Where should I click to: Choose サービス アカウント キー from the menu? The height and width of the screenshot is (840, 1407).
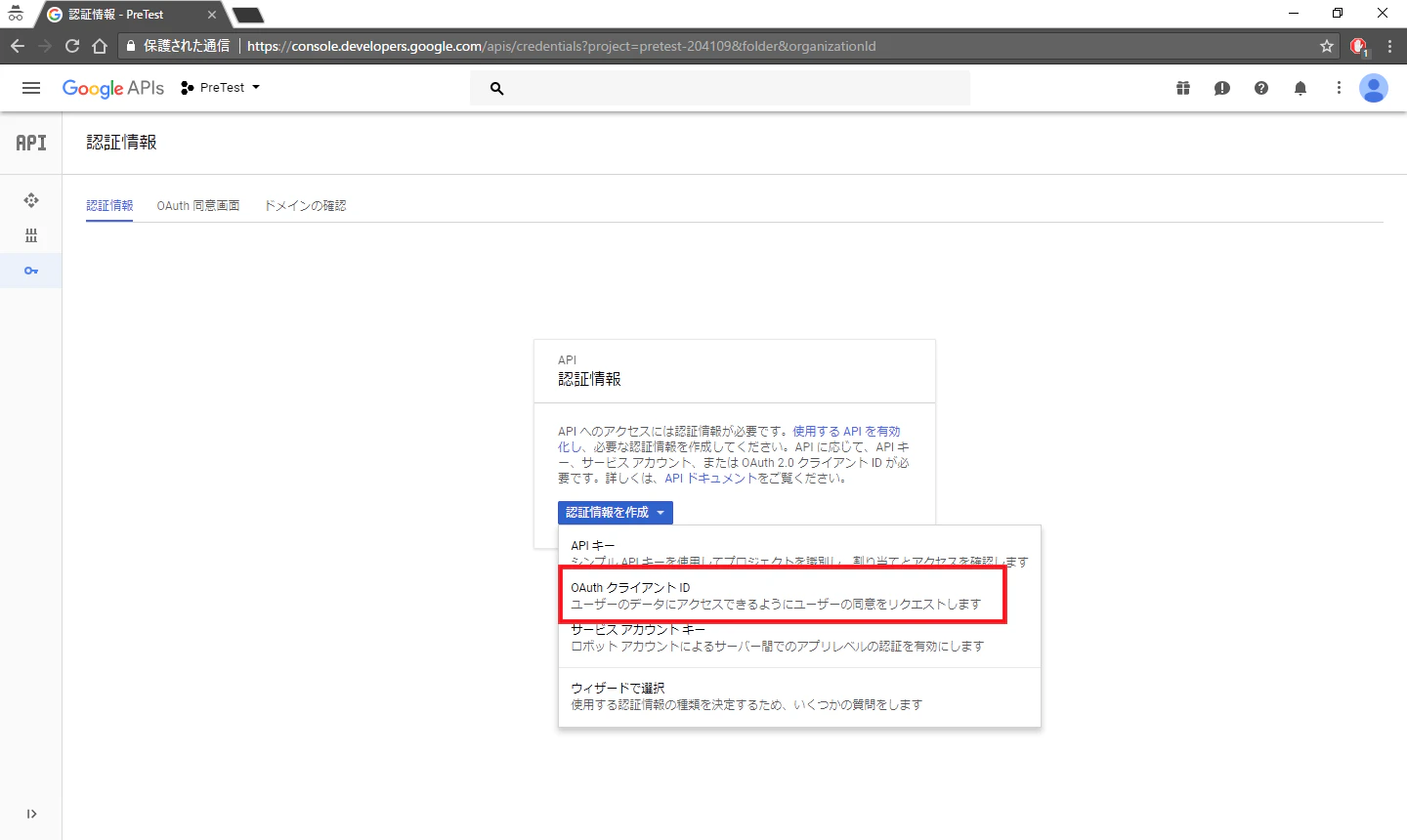click(799, 639)
